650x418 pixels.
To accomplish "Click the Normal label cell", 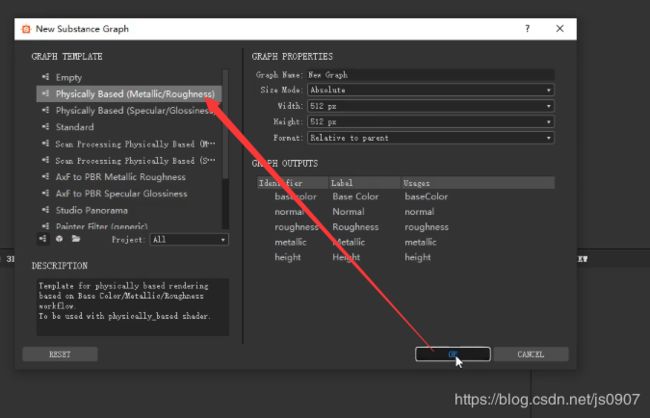I will coord(348,212).
